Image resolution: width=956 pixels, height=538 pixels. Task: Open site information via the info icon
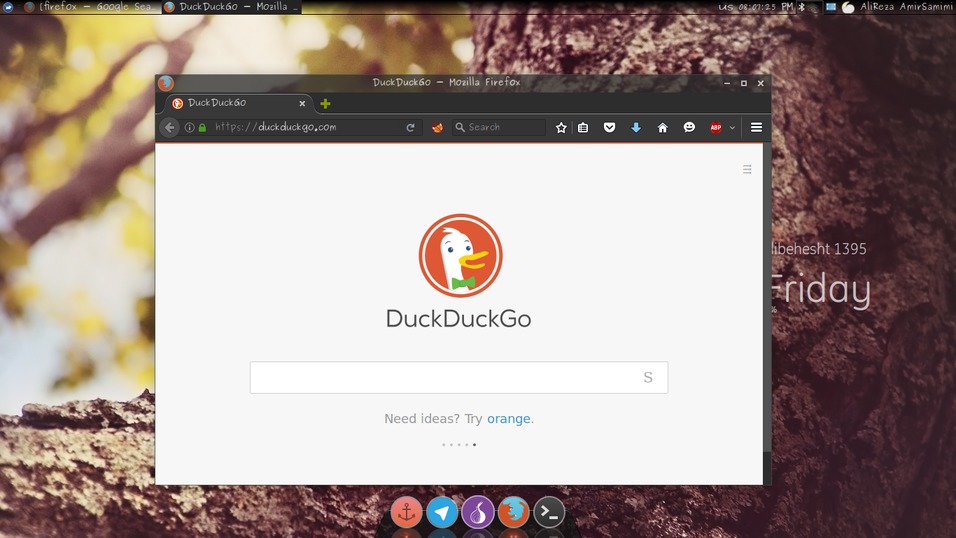point(190,127)
